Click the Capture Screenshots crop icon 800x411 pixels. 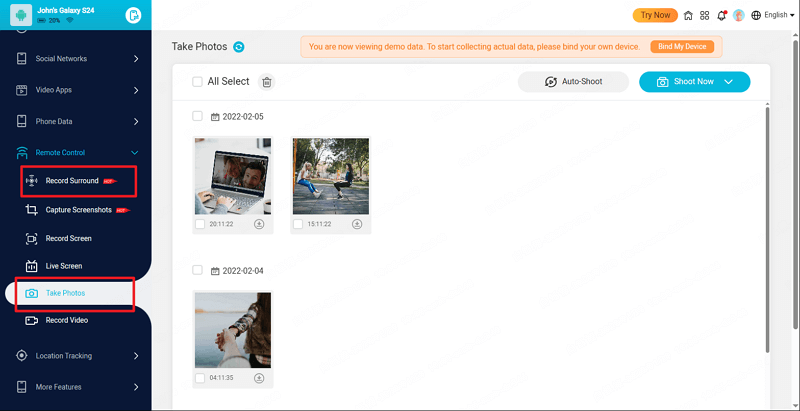pos(32,210)
